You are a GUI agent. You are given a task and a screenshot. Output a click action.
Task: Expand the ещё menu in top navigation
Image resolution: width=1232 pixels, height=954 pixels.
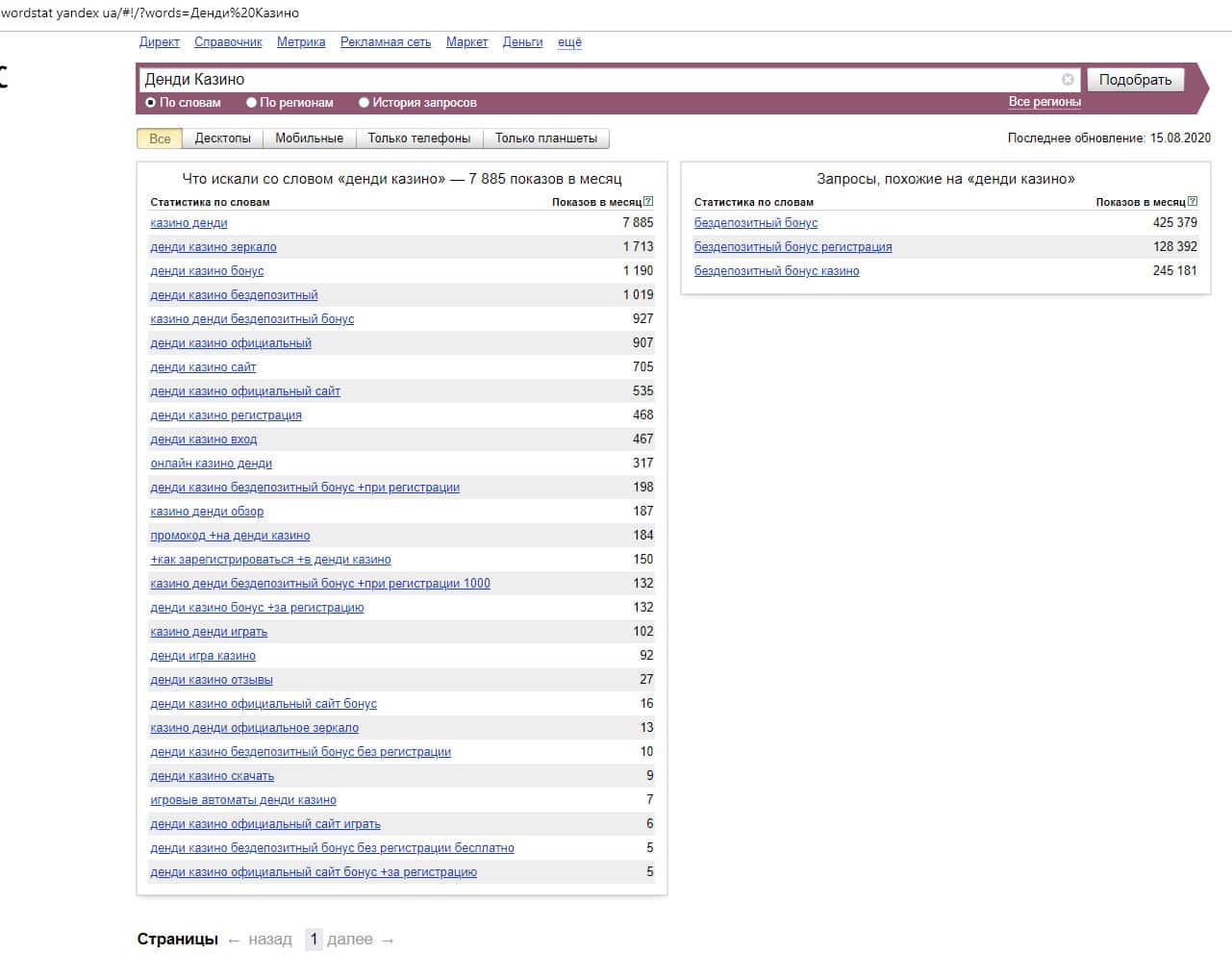pos(569,42)
